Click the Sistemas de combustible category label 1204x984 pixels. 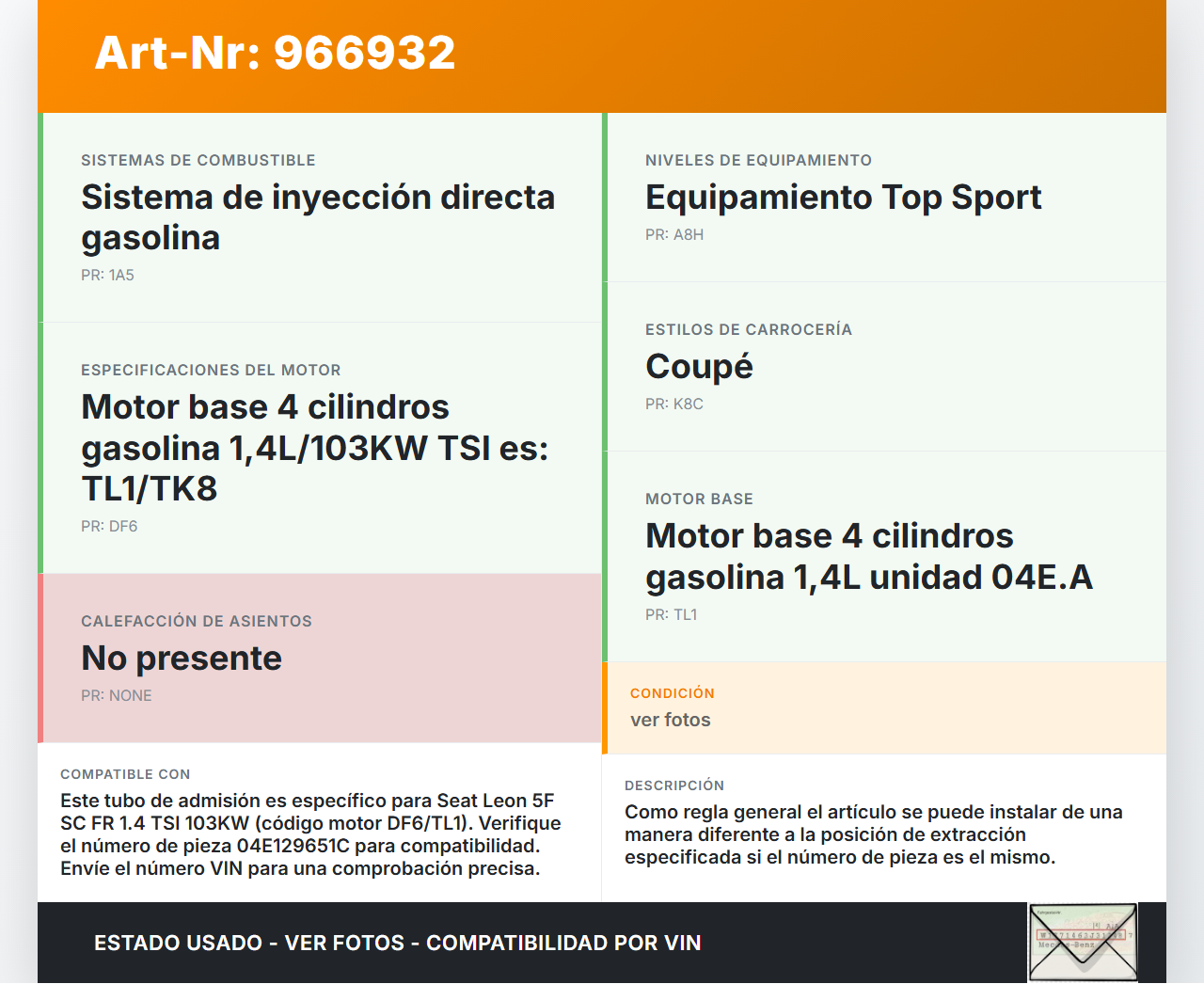coord(198,161)
